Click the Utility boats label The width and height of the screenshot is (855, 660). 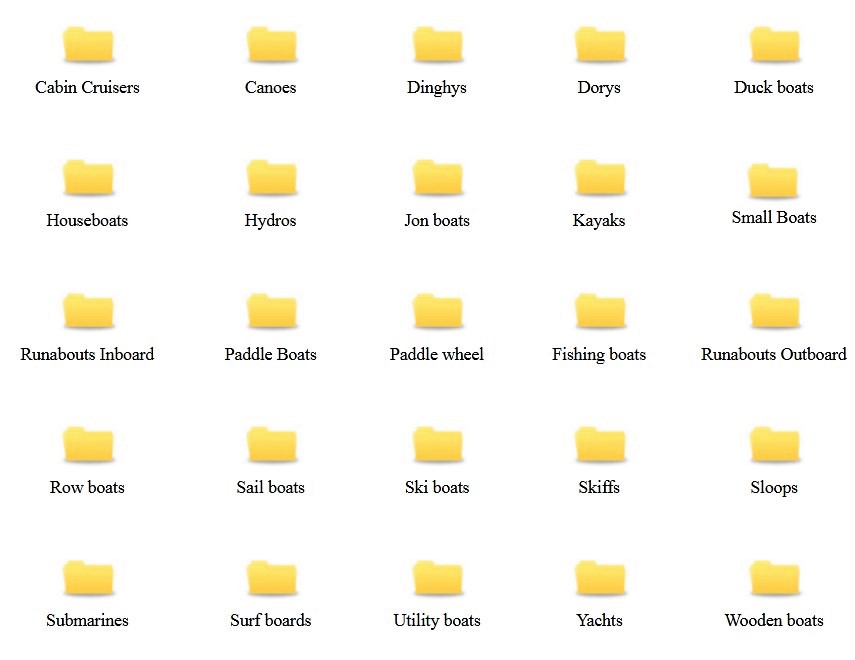437,620
